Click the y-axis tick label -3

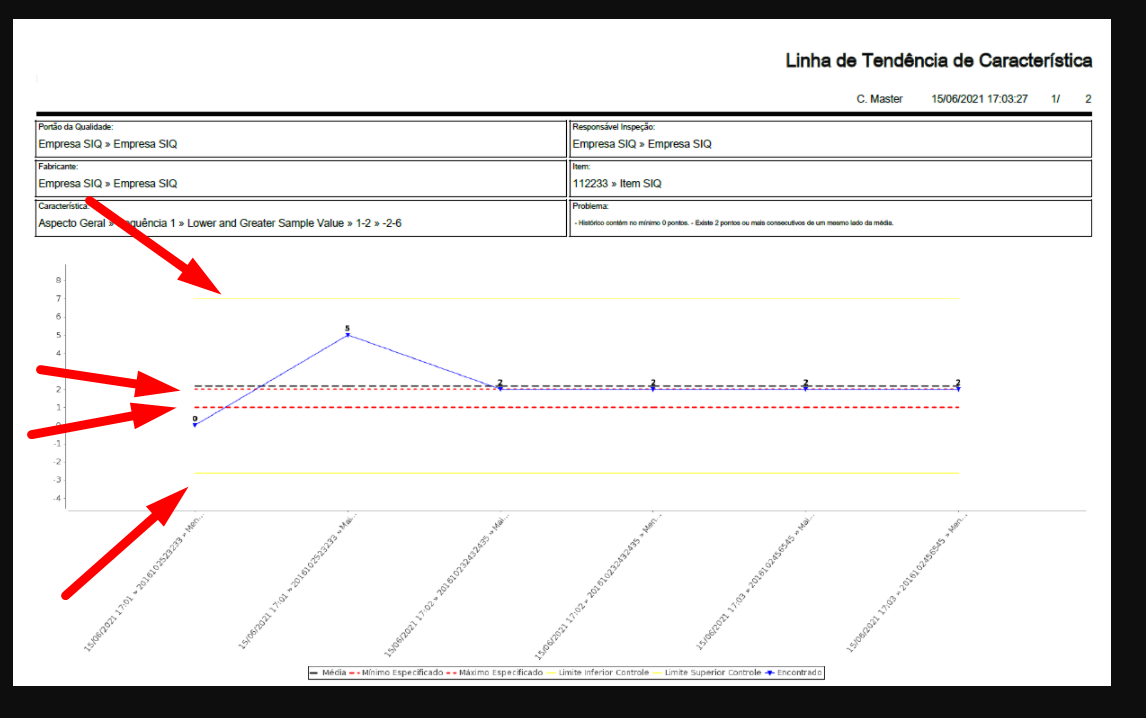pyautogui.click(x=57, y=480)
